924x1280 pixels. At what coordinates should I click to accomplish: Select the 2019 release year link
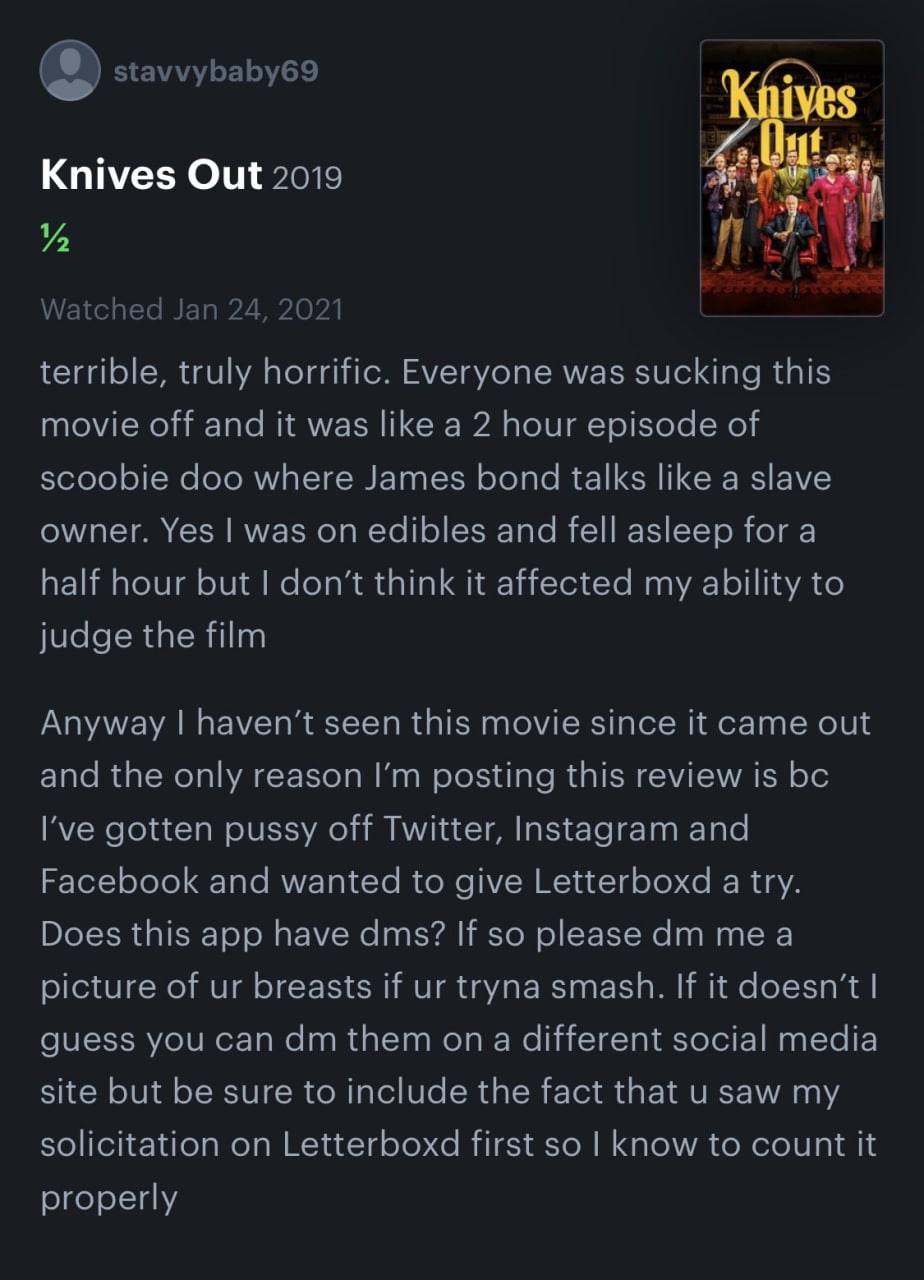point(307,178)
